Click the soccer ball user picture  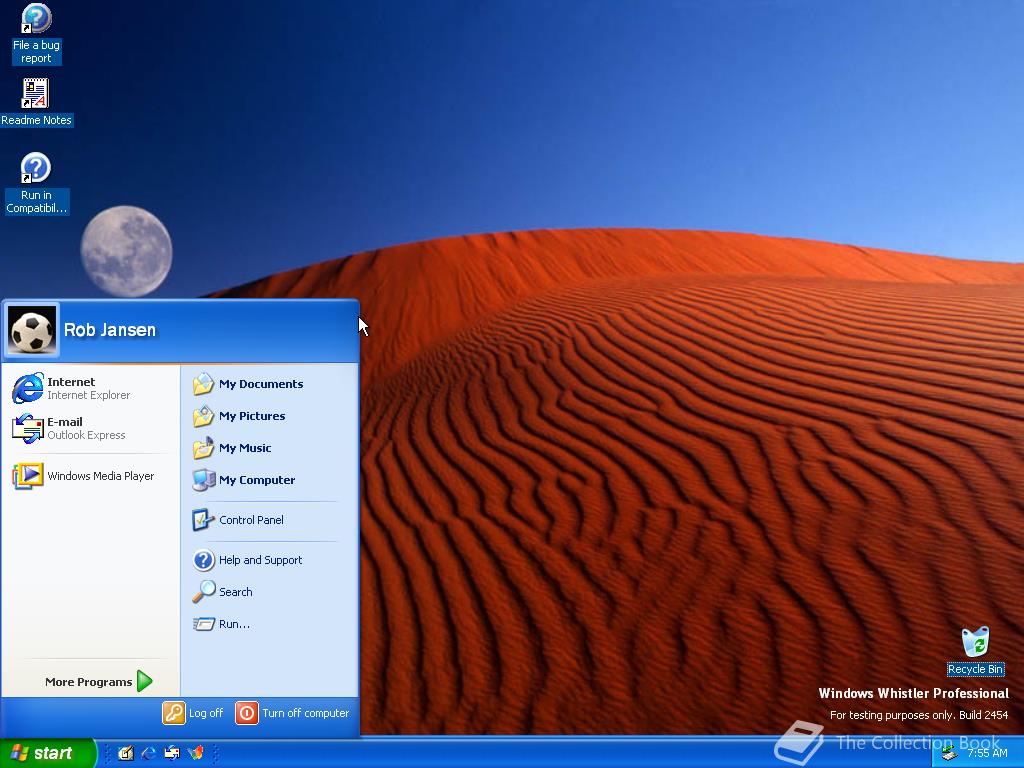point(31,330)
